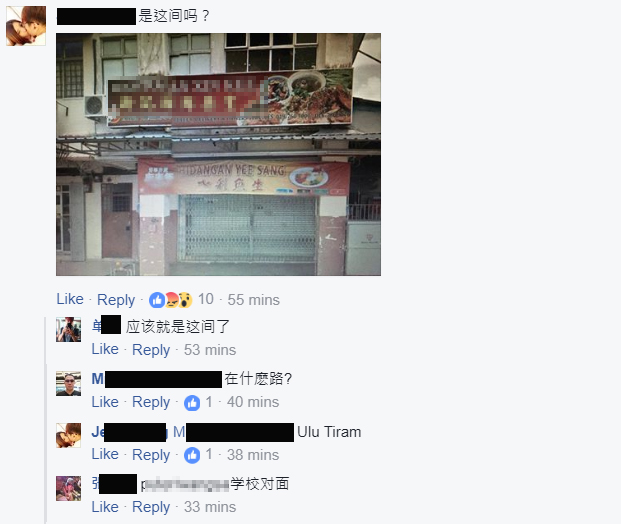Reply to the 在什麽路? comment
This screenshot has height=524, width=621.
(151, 402)
